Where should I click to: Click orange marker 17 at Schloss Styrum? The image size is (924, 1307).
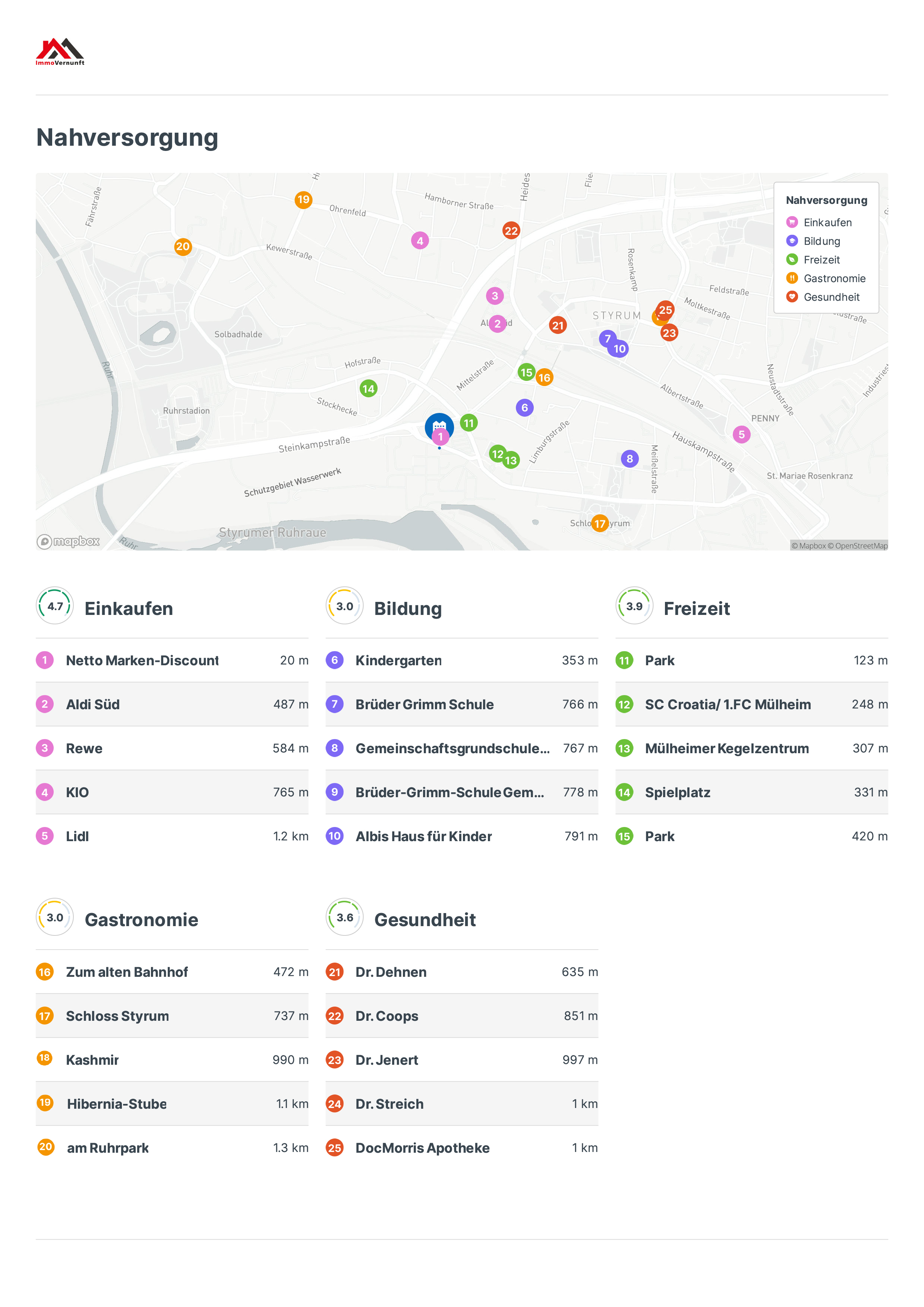[599, 524]
